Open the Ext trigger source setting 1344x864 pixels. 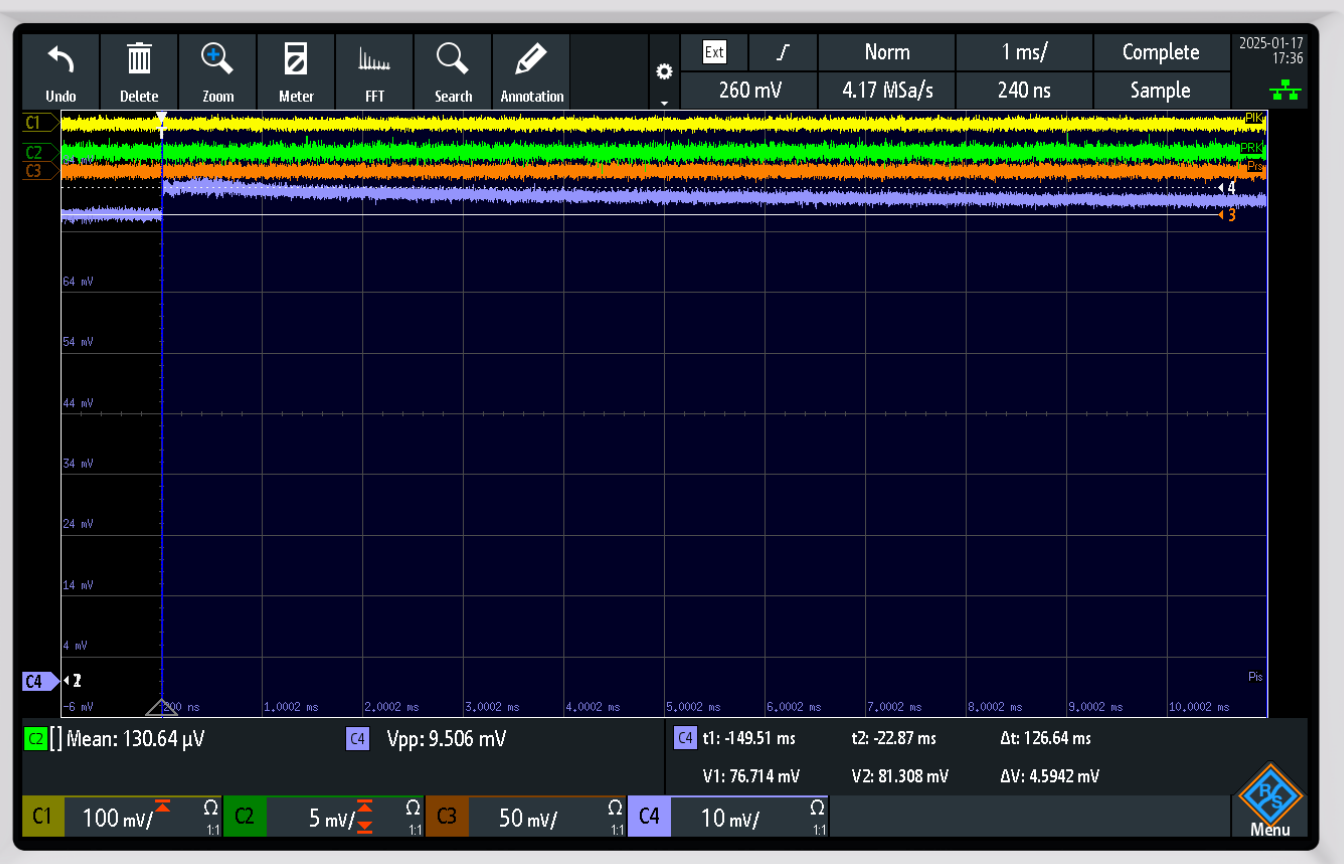(714, 52)
